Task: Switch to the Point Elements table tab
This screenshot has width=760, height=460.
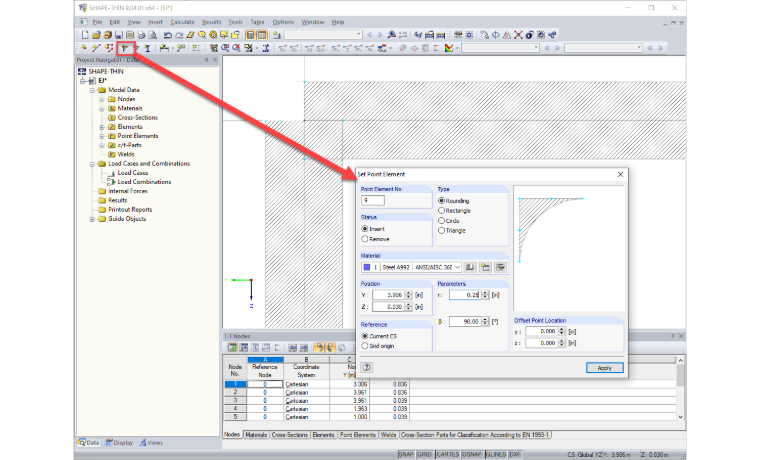Action: click(357, 435)
